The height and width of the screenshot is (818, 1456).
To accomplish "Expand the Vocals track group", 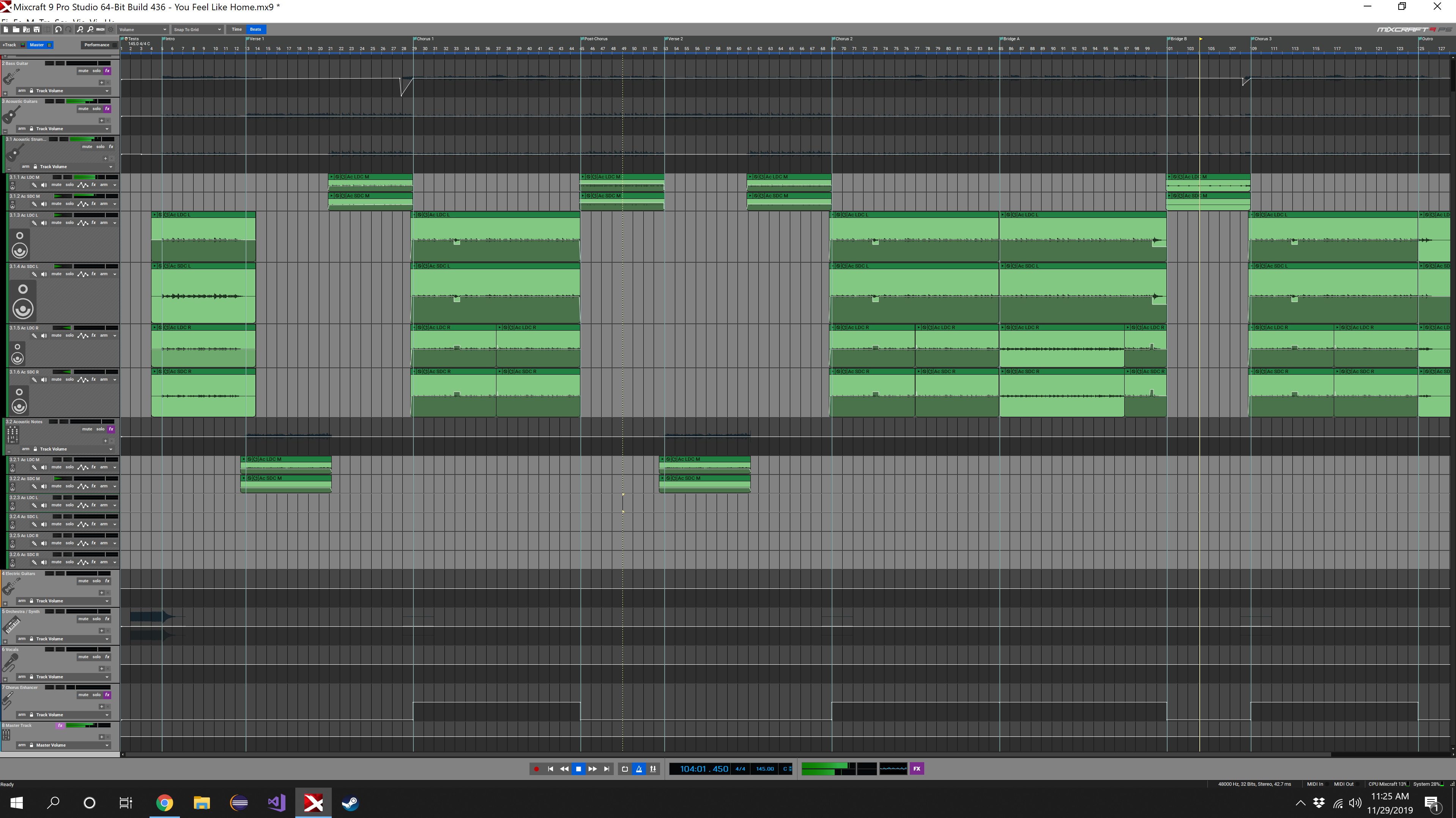I will point(5,680).
